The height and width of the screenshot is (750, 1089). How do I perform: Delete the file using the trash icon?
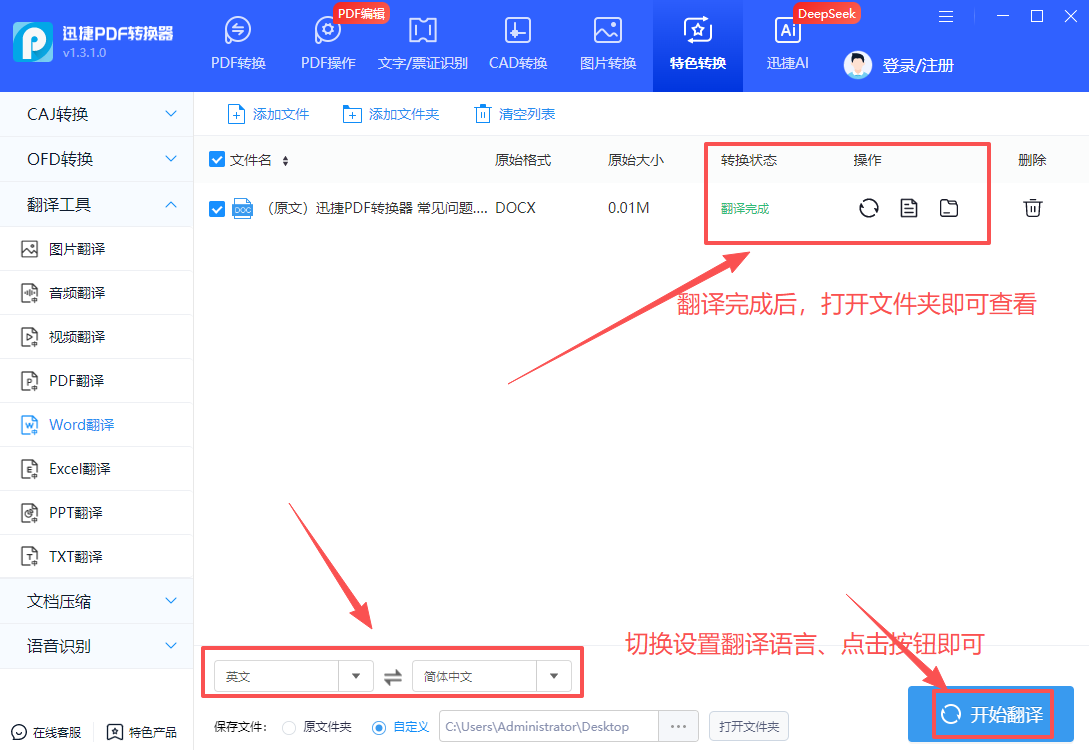pos(1032,207)
